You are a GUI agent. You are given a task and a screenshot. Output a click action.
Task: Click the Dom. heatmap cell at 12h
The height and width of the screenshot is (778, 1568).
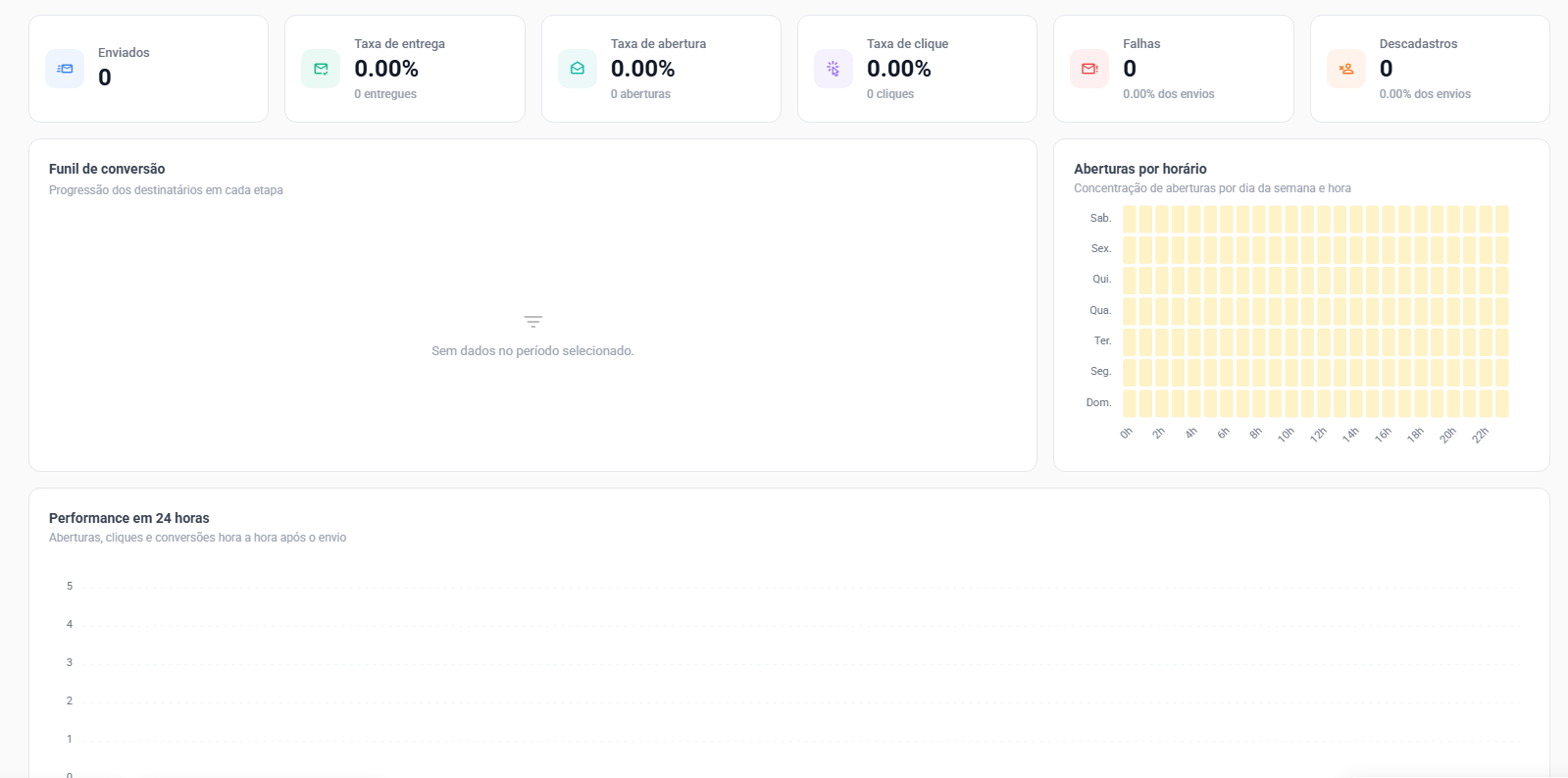tap(1324, 403)
